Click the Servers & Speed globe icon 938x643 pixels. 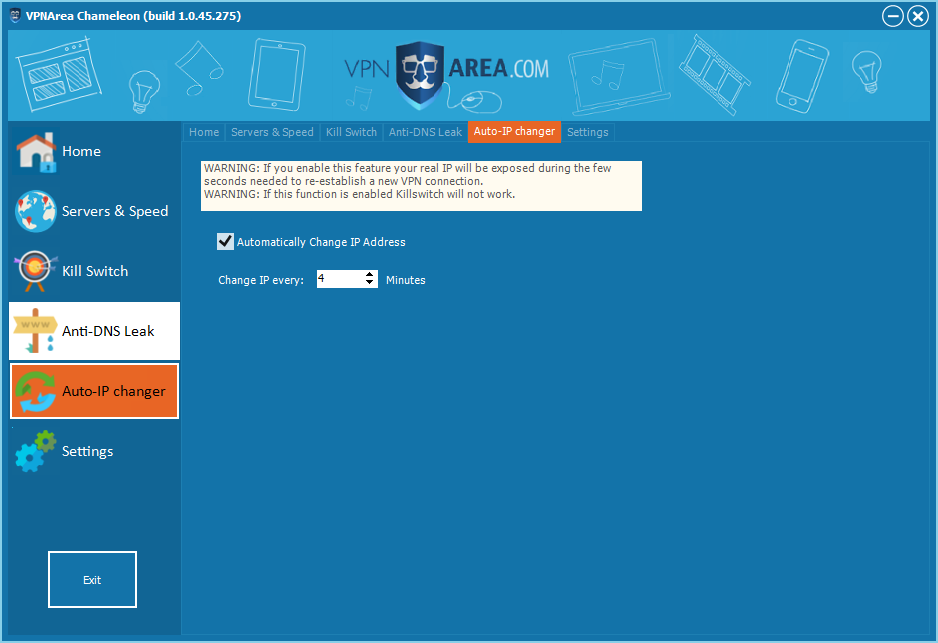click(36, 211)
